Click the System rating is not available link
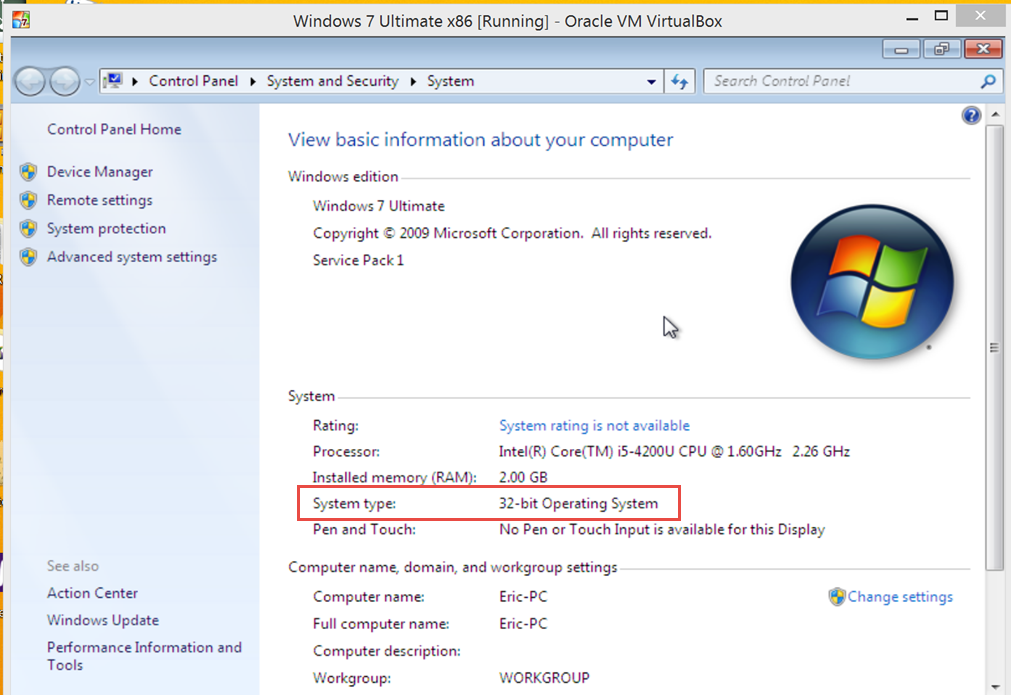Image resolution: width=1011 pixels, height=695 pixels. 594,425
